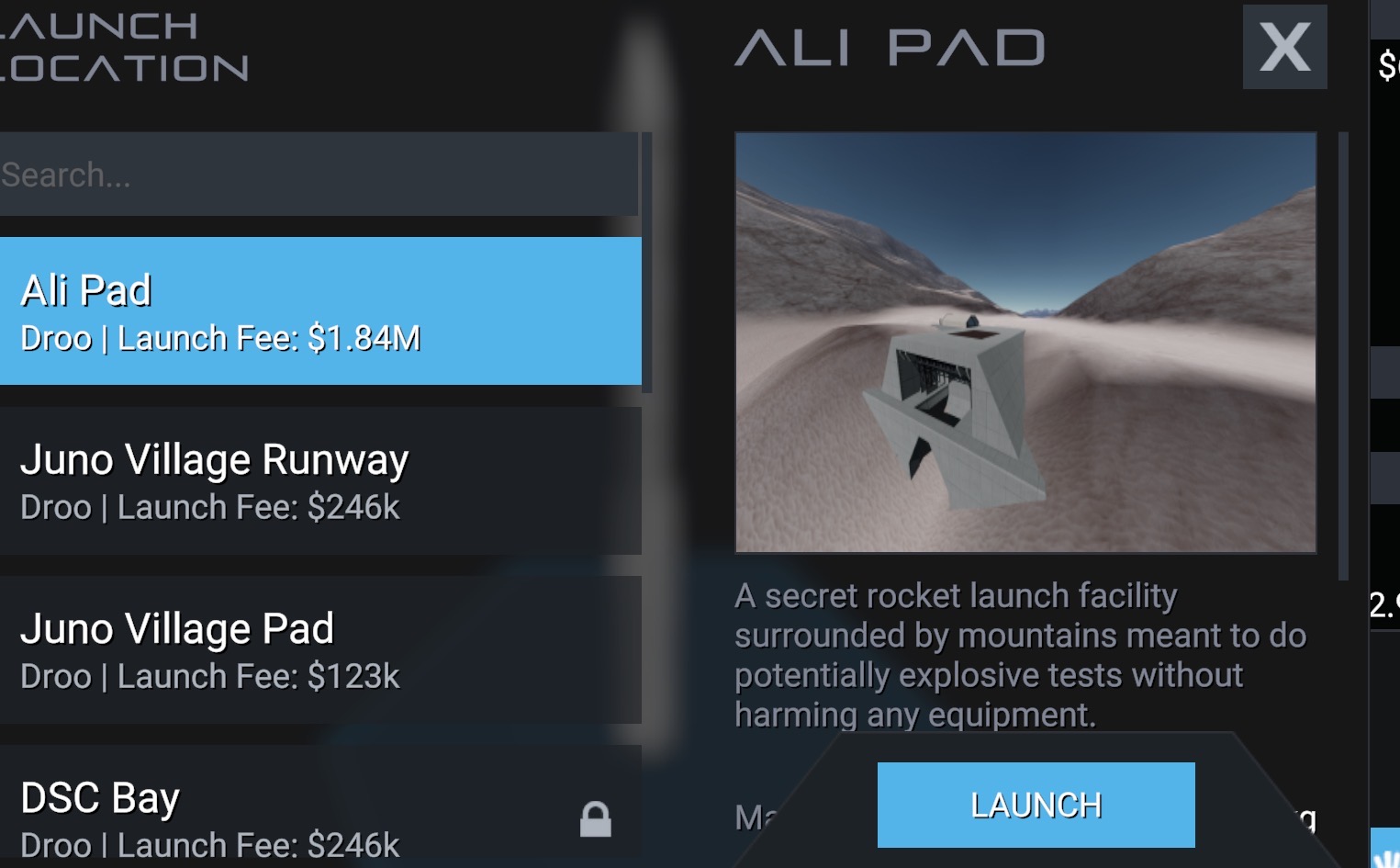This screenshot has width=1400, height=868.
Task: Pick the locked DSC Bay entry
Action: [x=320, y=807]
